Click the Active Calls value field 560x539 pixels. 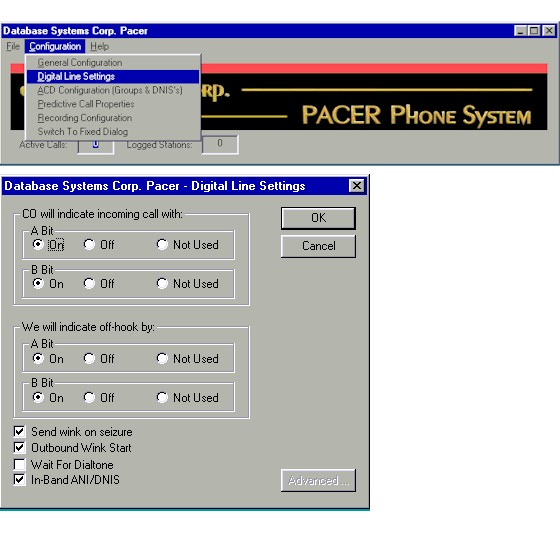click(96, 146)
